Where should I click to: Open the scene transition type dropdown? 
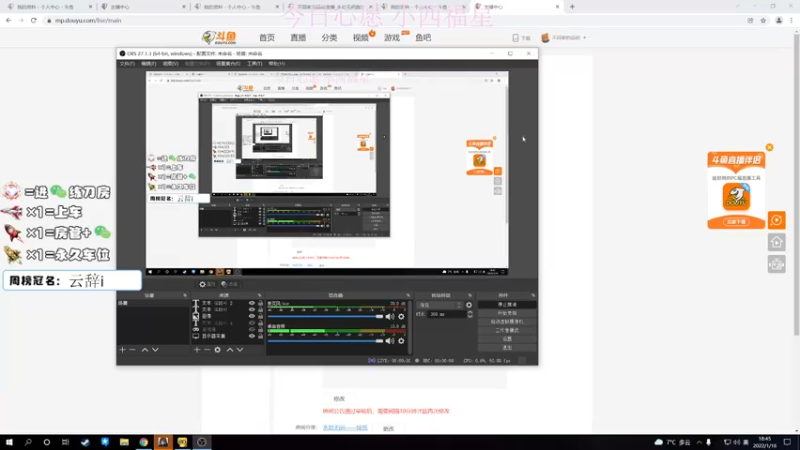tap(440, 305)
